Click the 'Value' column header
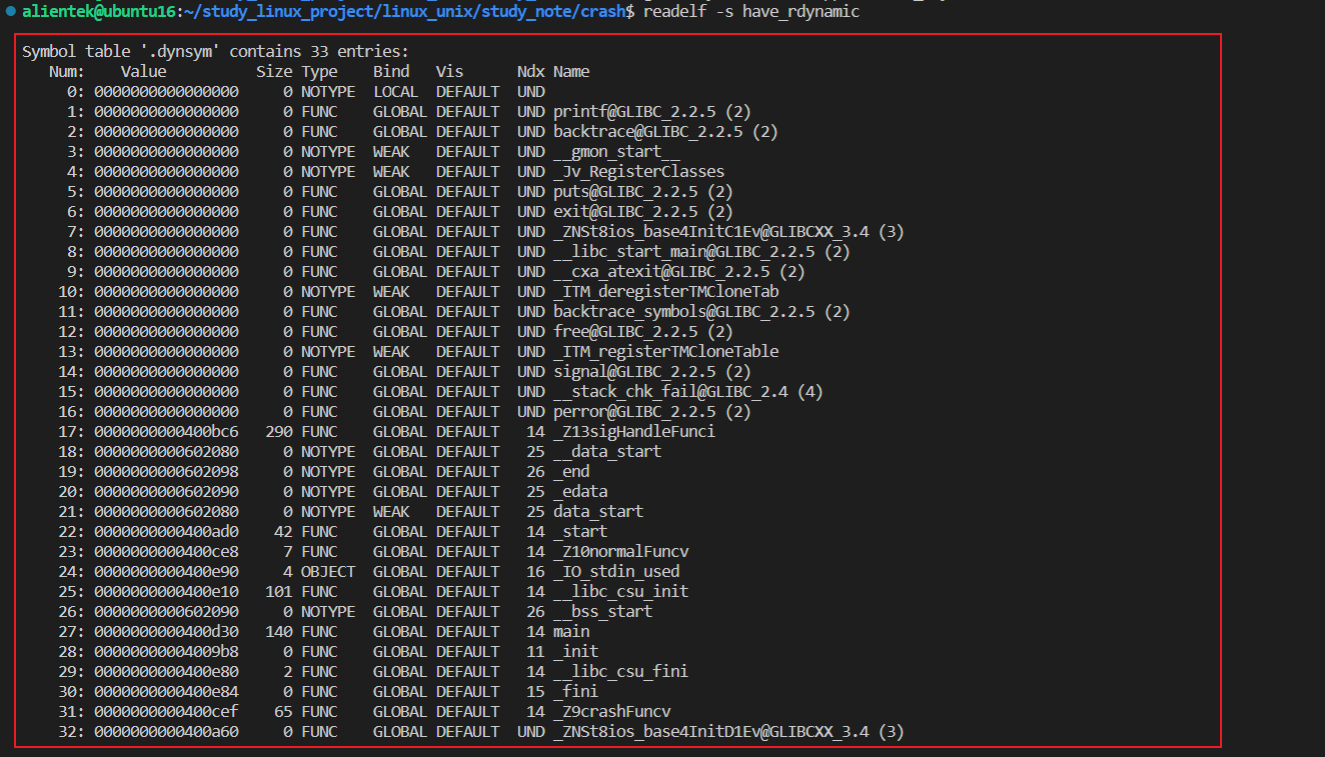 pos(143,71)
